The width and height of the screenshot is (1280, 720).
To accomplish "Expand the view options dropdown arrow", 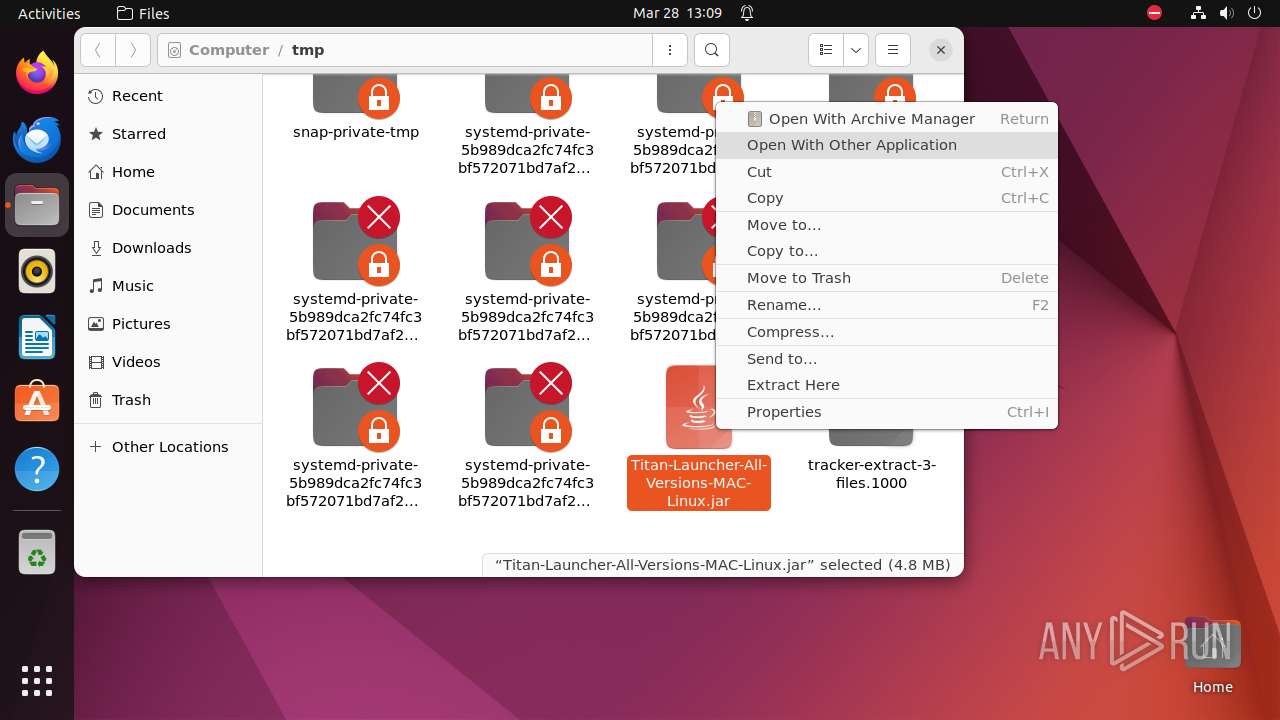I will tap(856, 50).
